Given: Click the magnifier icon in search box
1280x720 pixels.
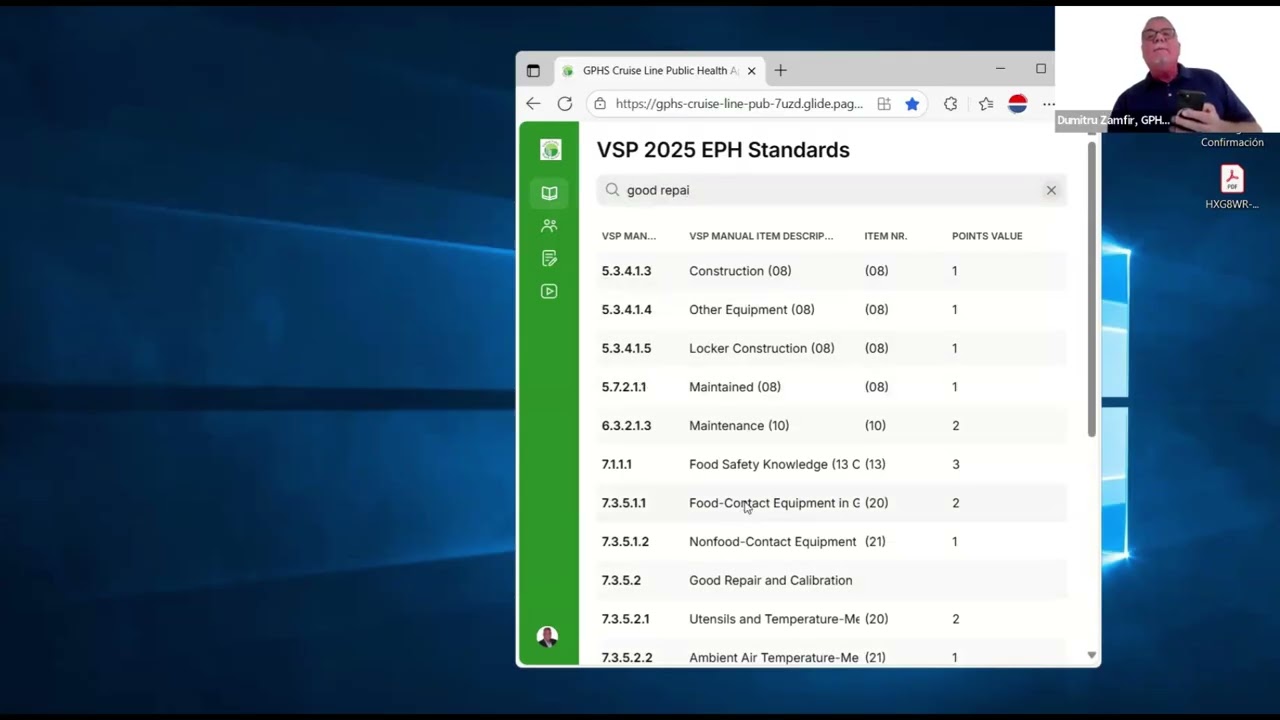Looking at the screenshot, I should coord(612,190).
